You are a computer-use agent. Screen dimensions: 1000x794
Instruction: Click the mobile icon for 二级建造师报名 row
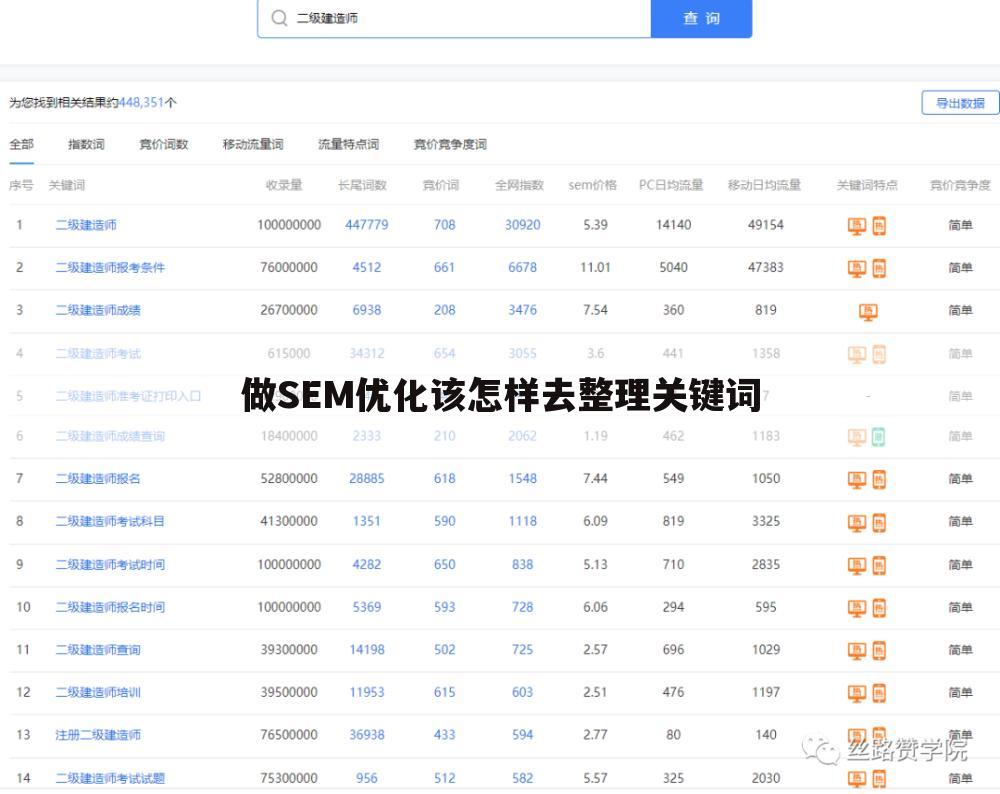(x=879, y=480)
